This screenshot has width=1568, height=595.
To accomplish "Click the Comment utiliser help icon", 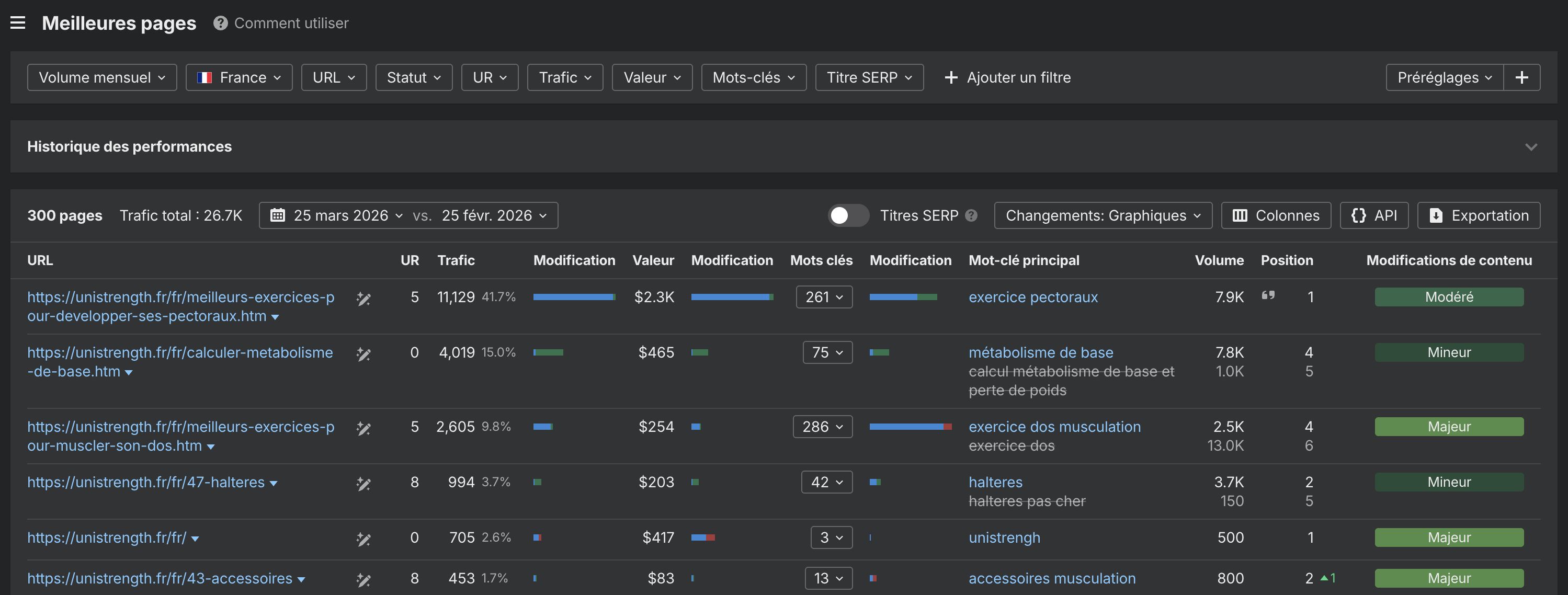I will [x=220, y=22].
